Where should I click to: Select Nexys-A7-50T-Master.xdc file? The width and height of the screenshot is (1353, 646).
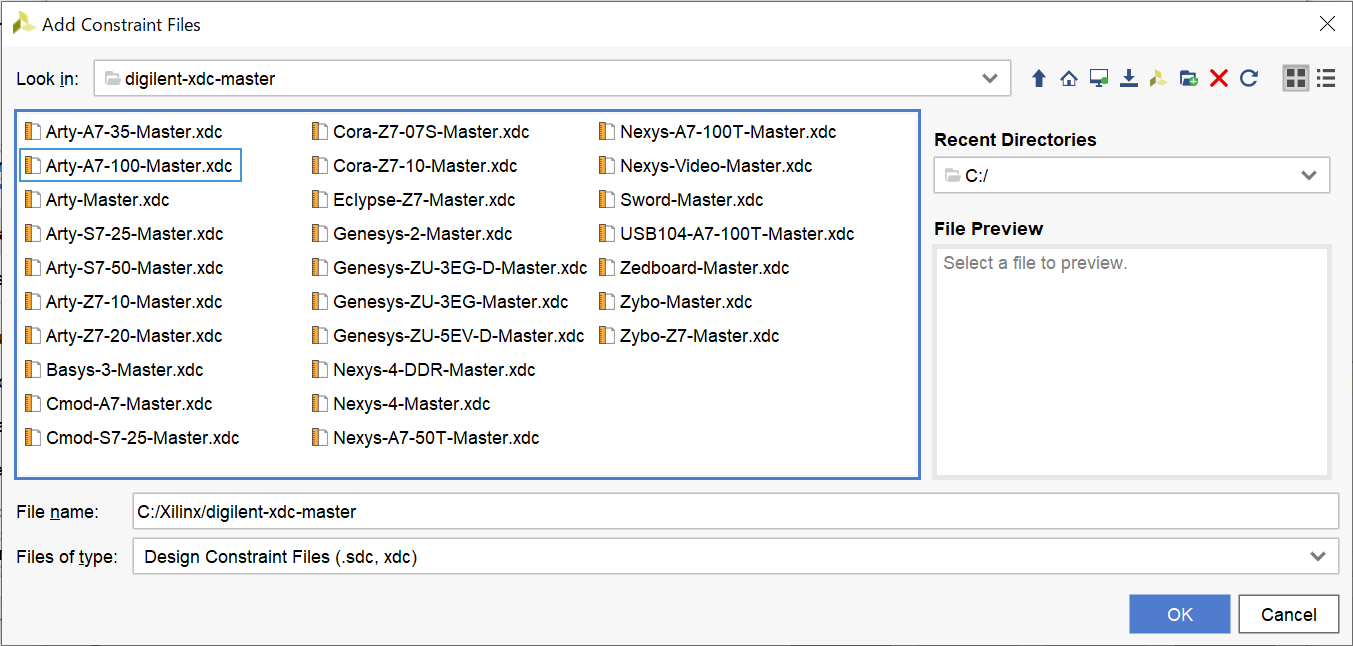pos(426,438)
